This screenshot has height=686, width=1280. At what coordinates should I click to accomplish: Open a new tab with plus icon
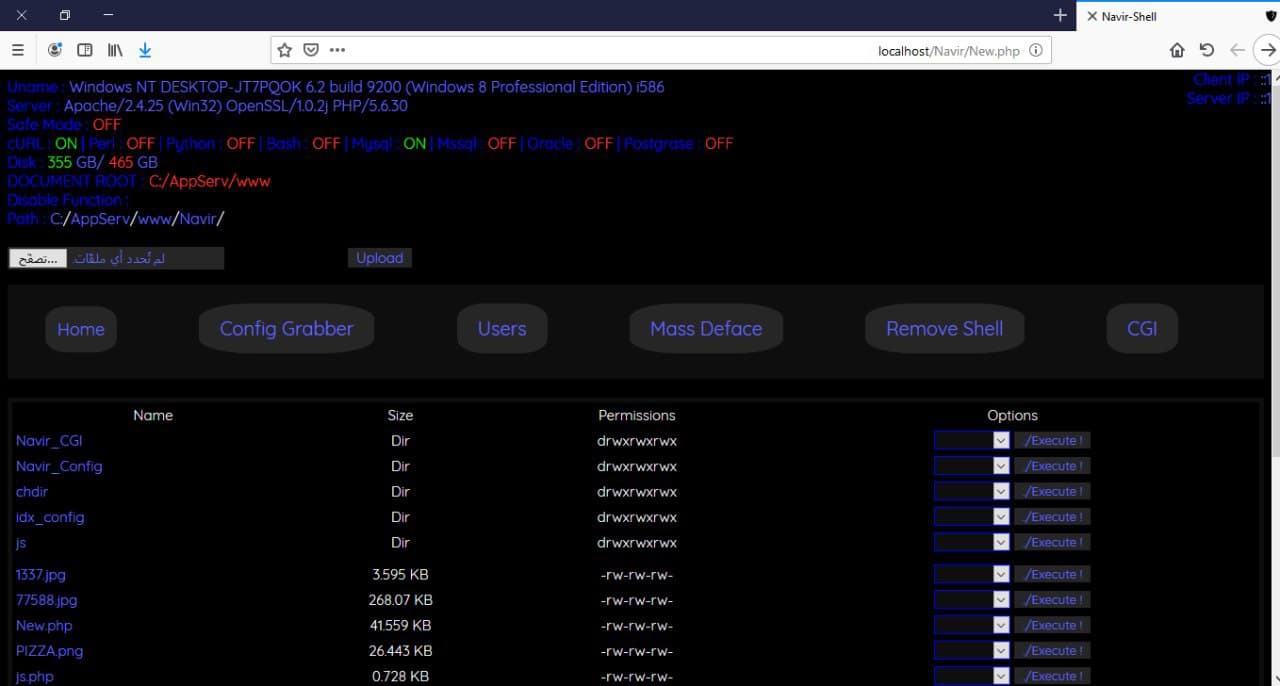tap(1060, 15)
